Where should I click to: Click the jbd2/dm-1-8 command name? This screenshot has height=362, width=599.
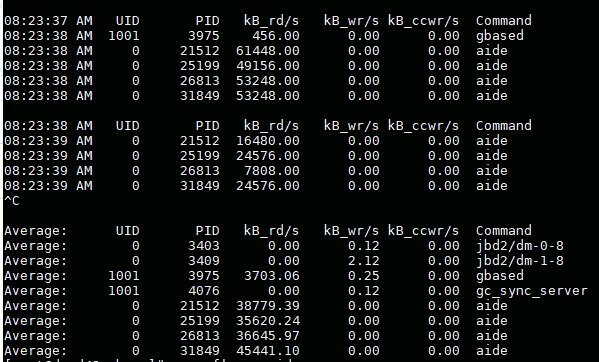[x=520, y=261]
